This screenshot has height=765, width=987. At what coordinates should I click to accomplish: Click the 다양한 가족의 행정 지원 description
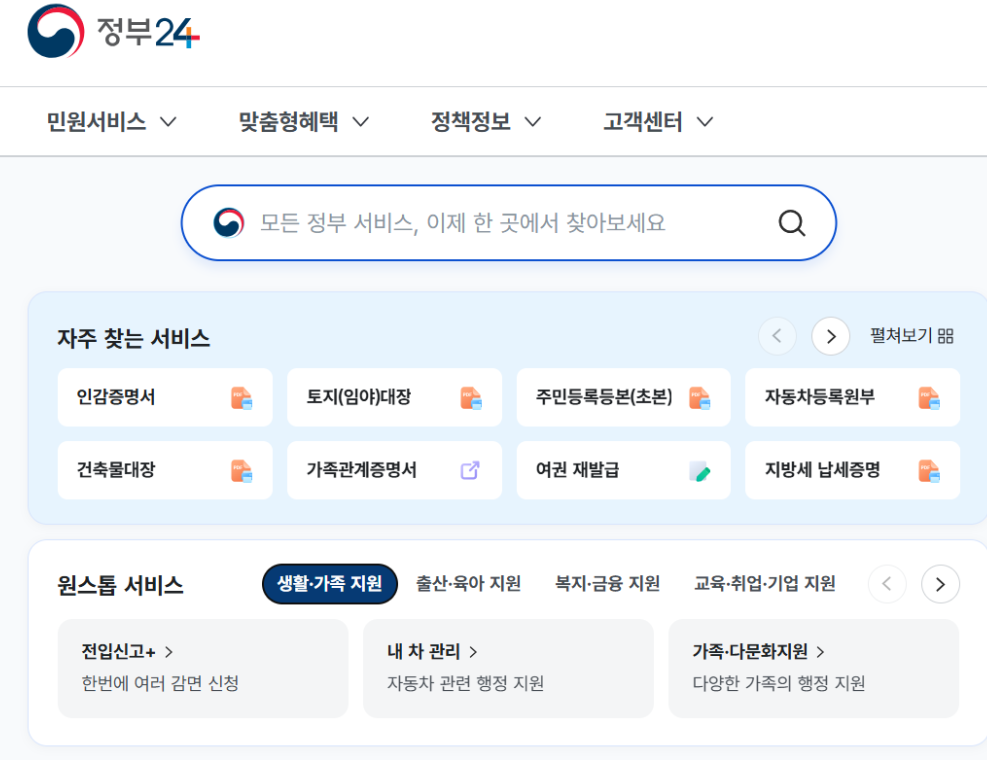[779, 684]
